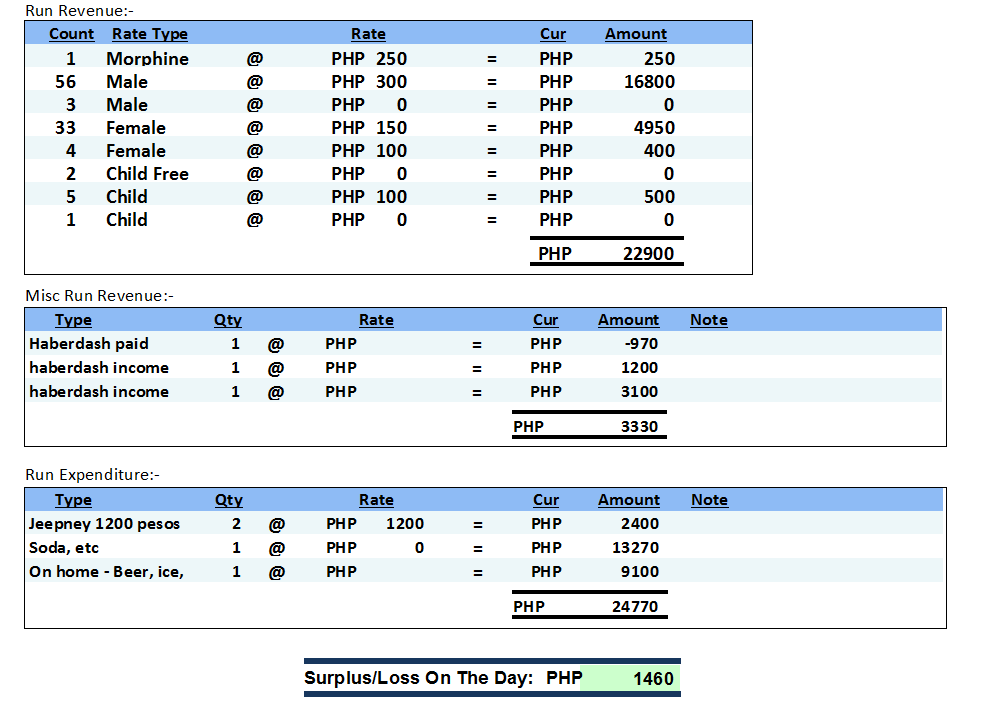
Task: Select the Female amount cell showing 4950
Action: [654, 128]
